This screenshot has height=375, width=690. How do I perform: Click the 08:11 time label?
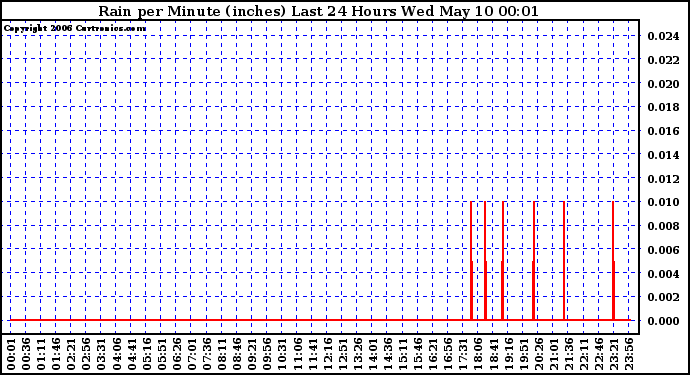221,354
